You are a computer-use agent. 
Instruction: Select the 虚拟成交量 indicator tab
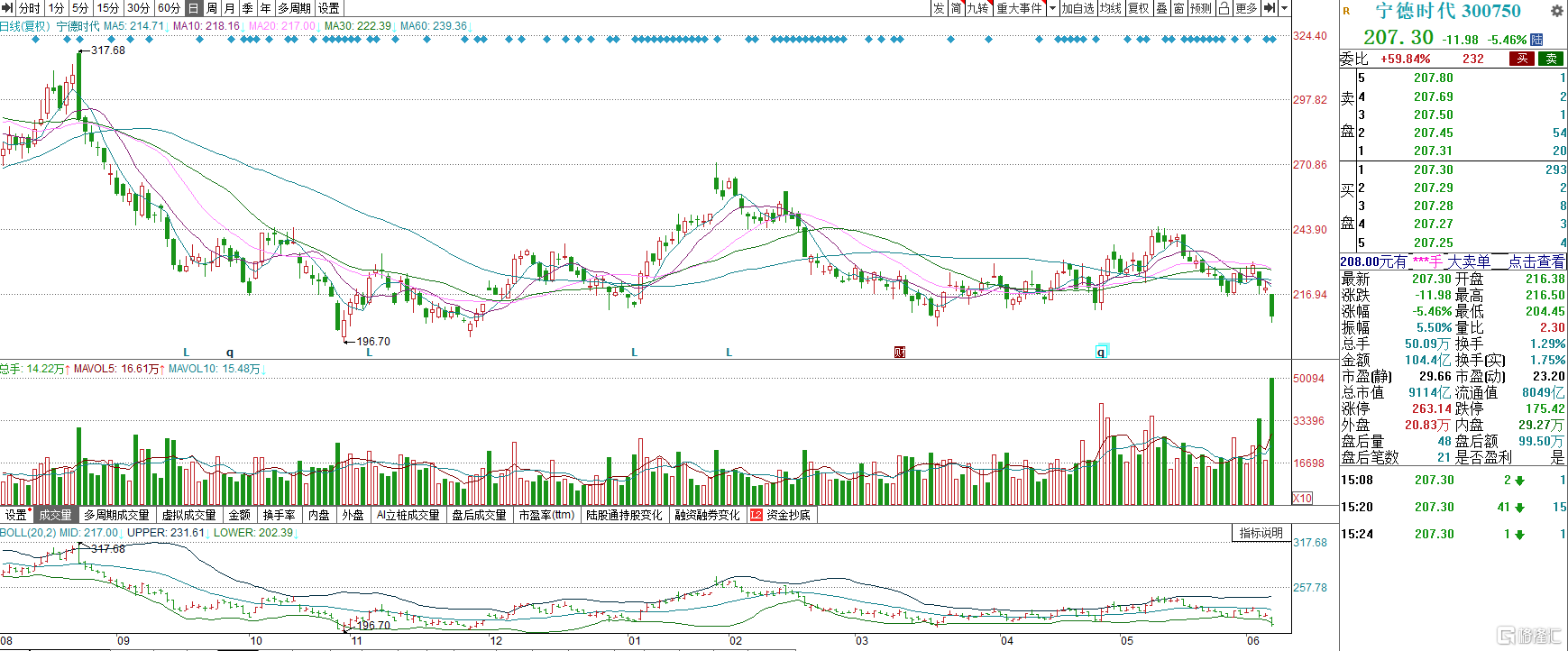click(189, 515)
